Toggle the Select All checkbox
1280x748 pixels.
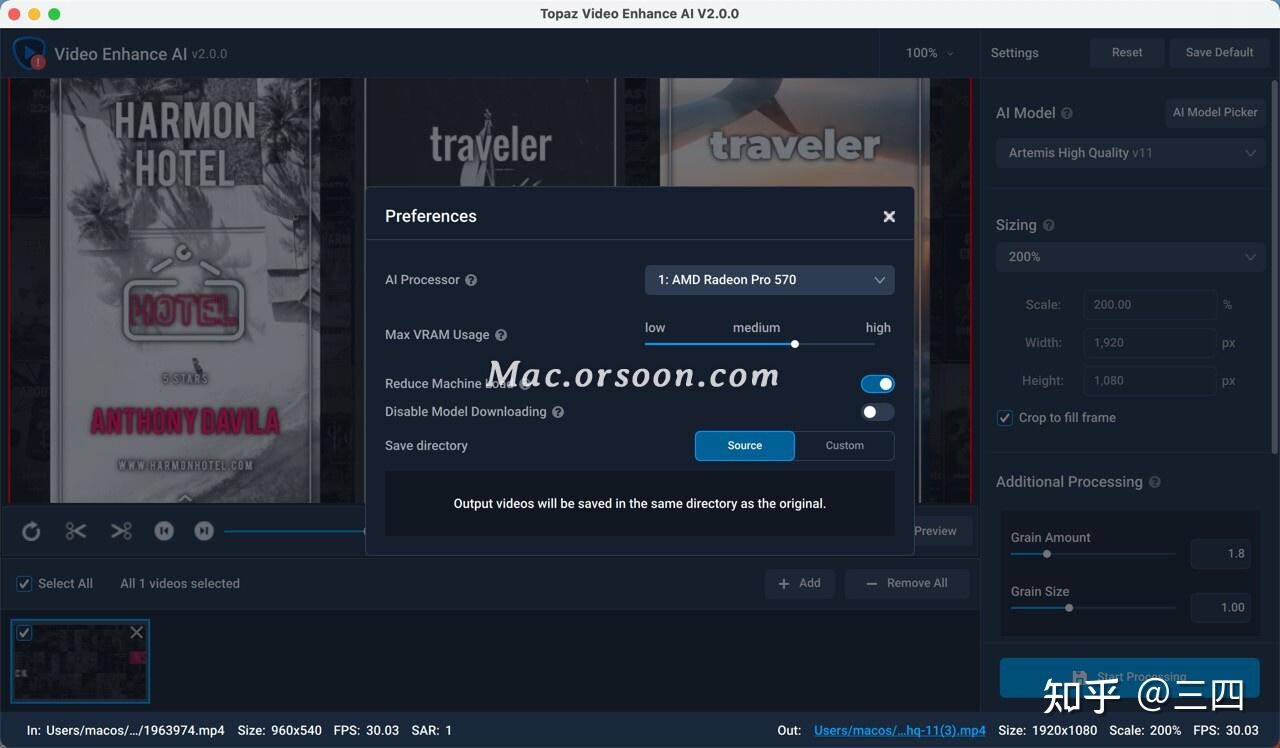tap(24, 584)
